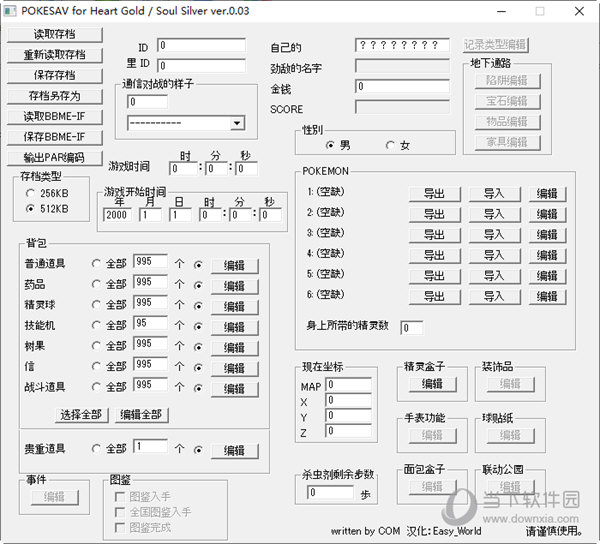Click the X coordinate field
600x544 pixels.
click(x=348, y=401)
